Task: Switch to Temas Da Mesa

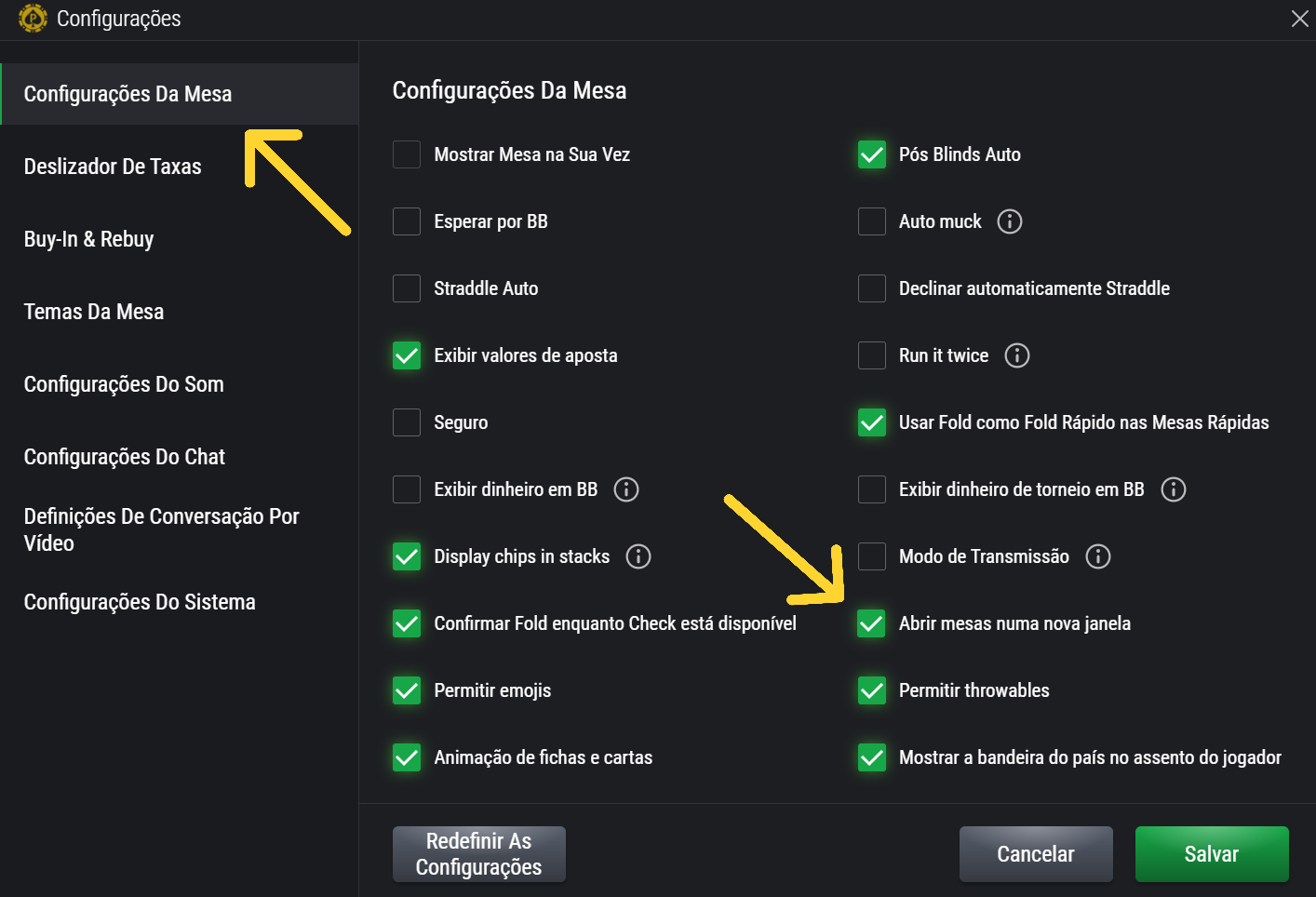Action: [x=94, y=312]
